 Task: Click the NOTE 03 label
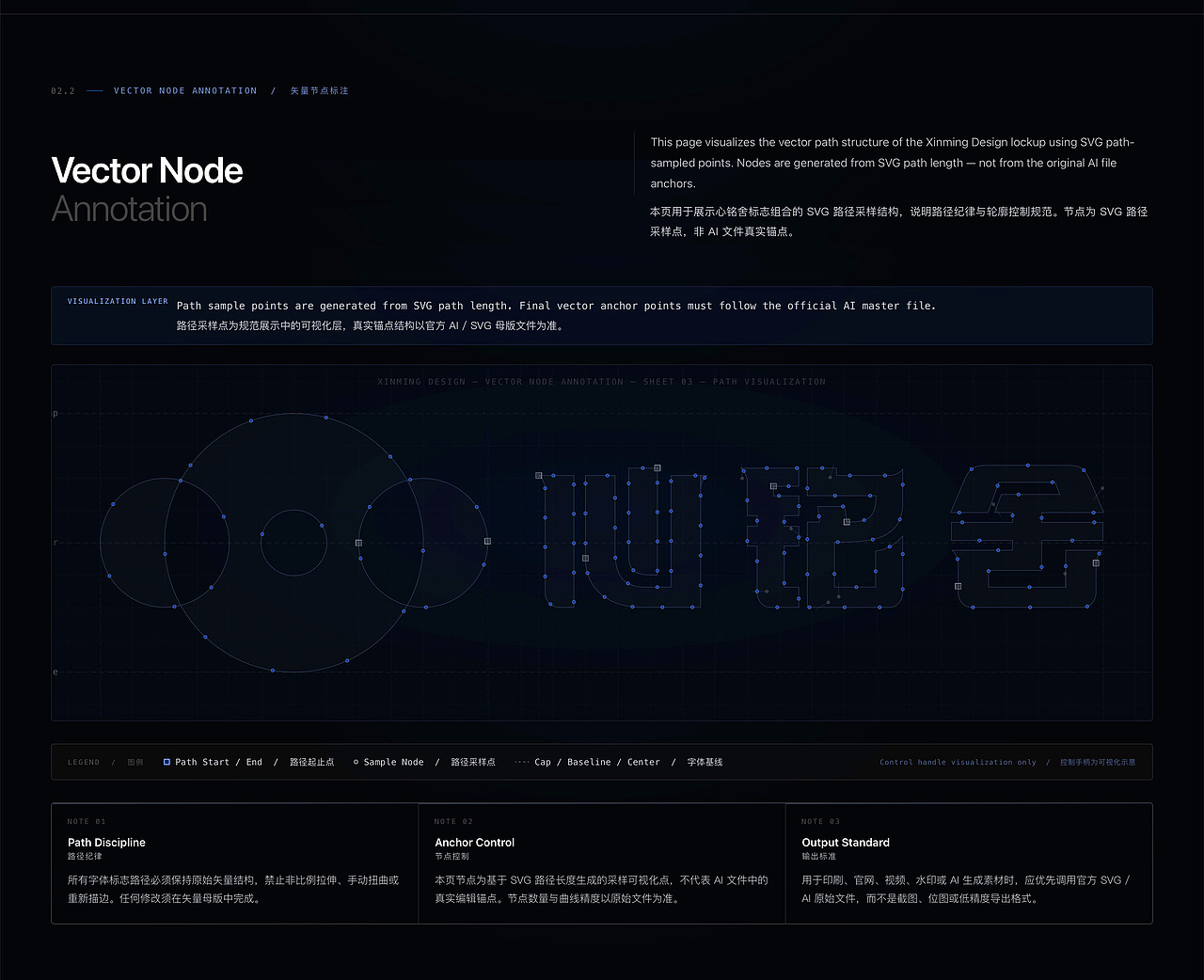(820, 822)
